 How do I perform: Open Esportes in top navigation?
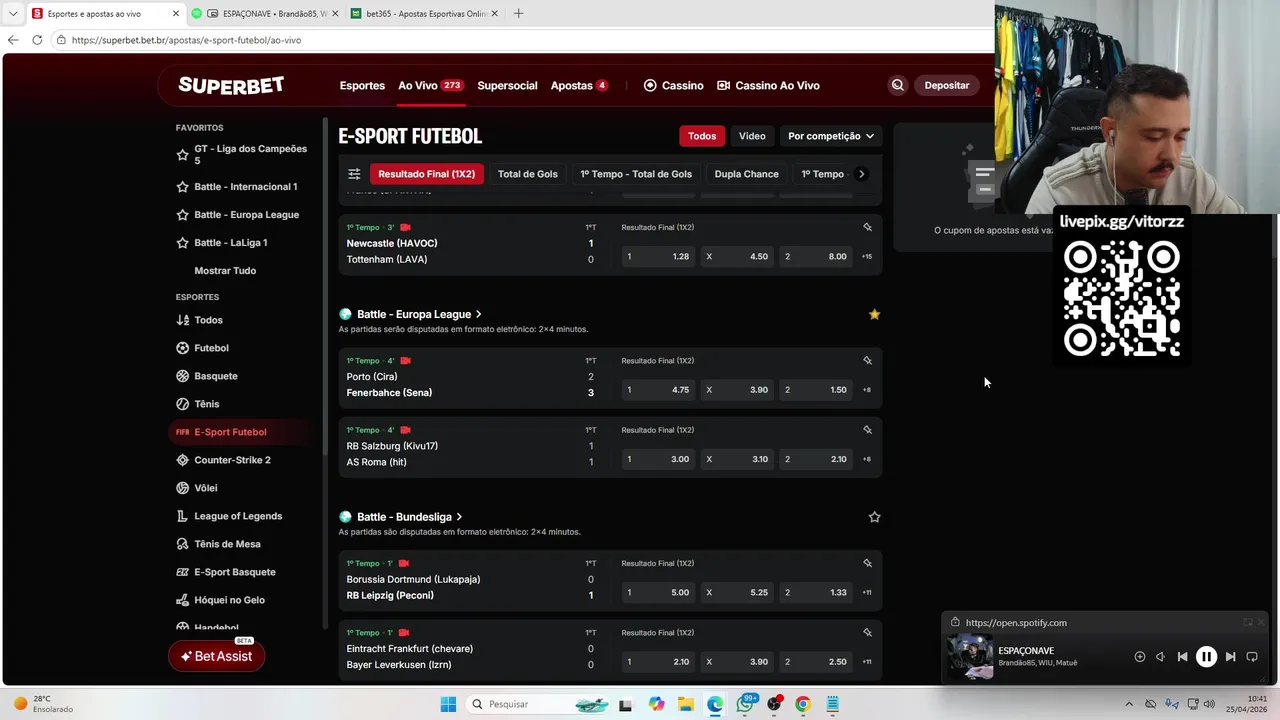click(362, 86)
